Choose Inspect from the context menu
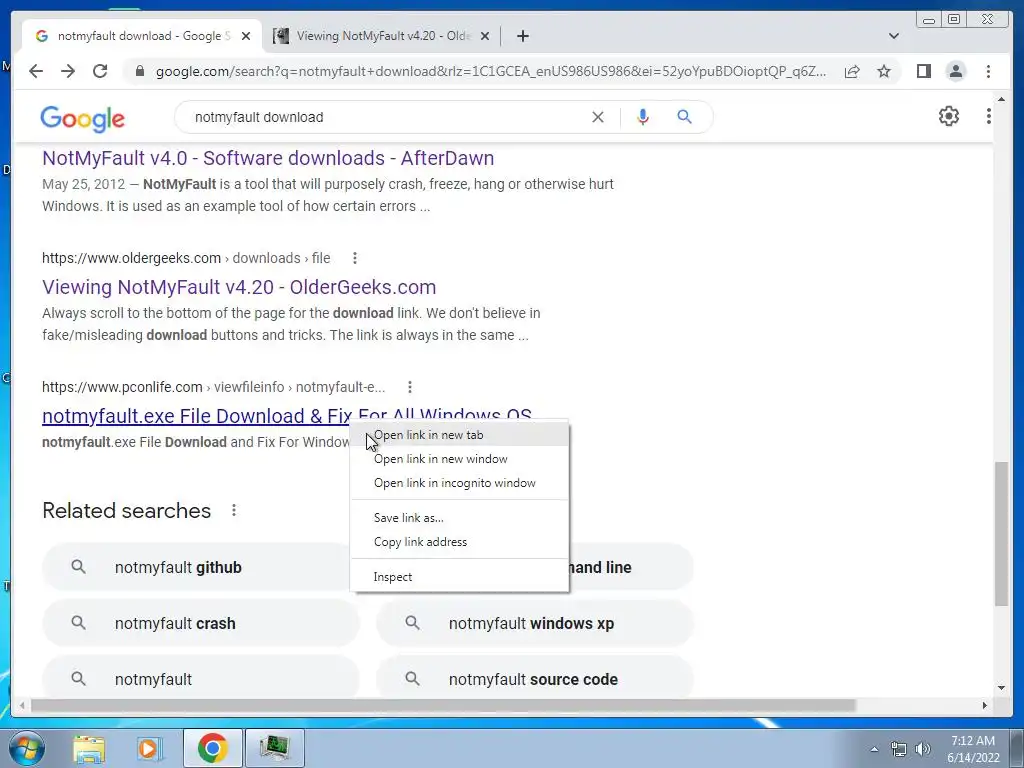Viewport: 1024px width, 768px height. point(460,577)
